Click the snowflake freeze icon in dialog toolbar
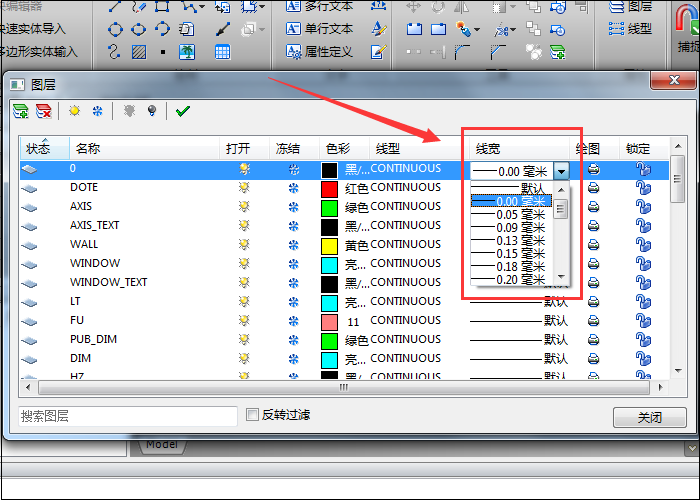 (x=97, y=111)
